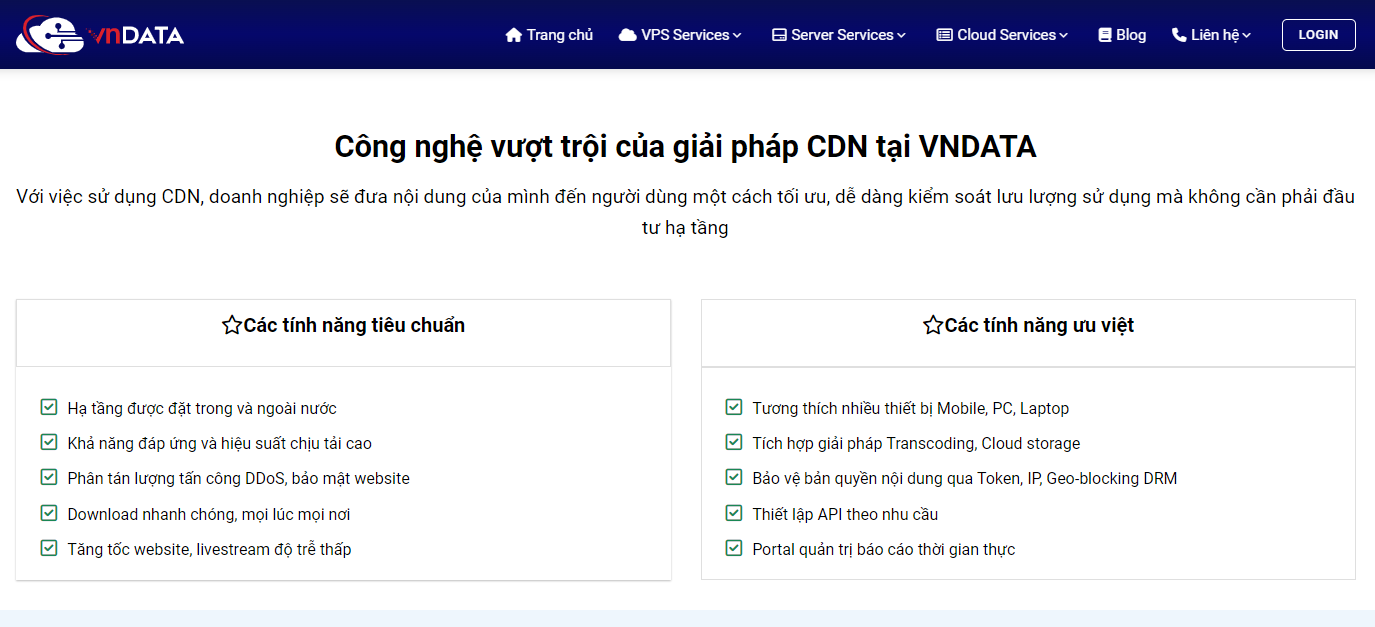The width and height of the screenshot is (1375, 627).
Task: Click text Download nhanh chóng, mọi lúc mọi nơi
Action: point(209,514)
